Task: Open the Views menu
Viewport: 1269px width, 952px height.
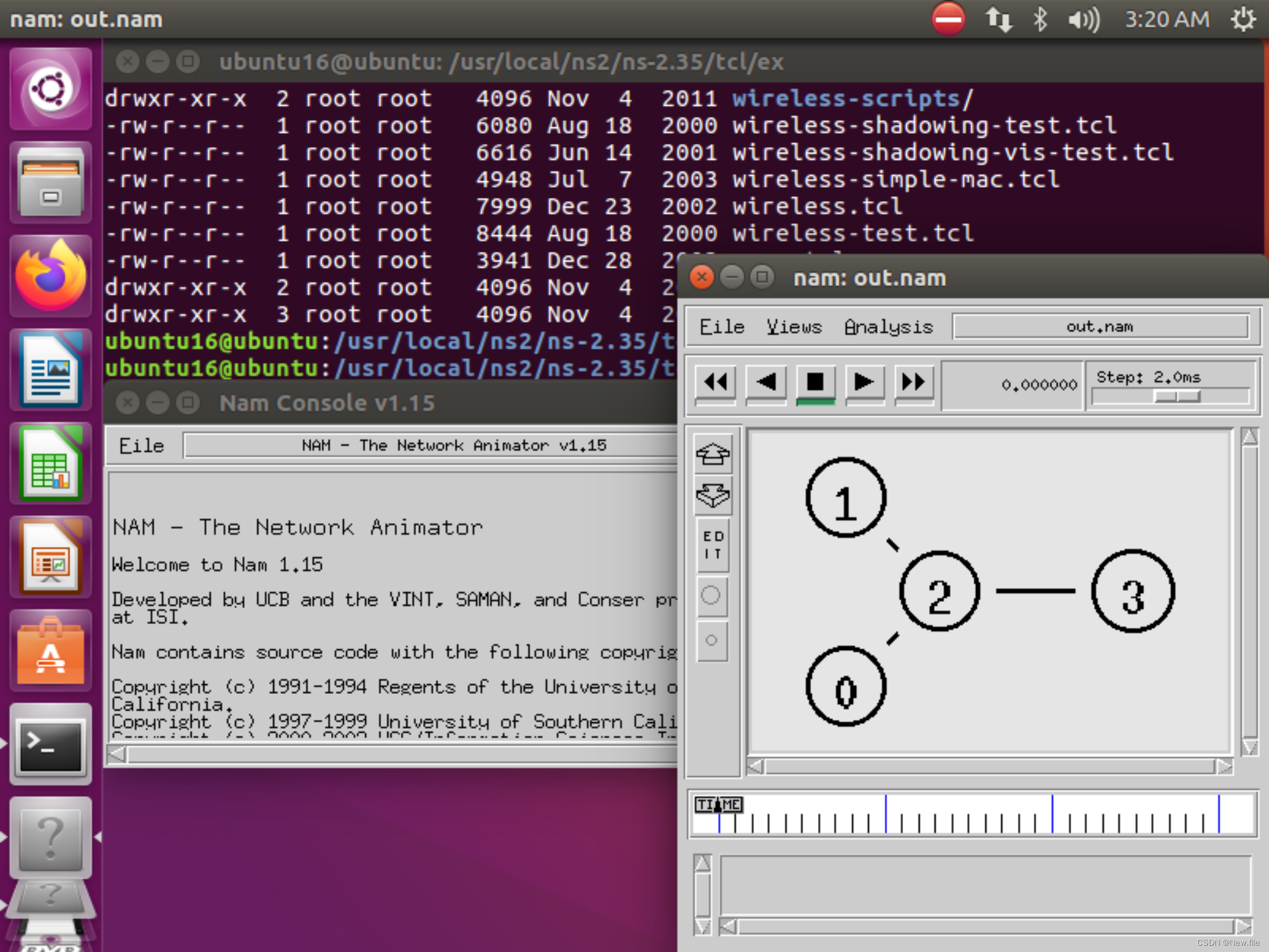Action: point(793,327)
